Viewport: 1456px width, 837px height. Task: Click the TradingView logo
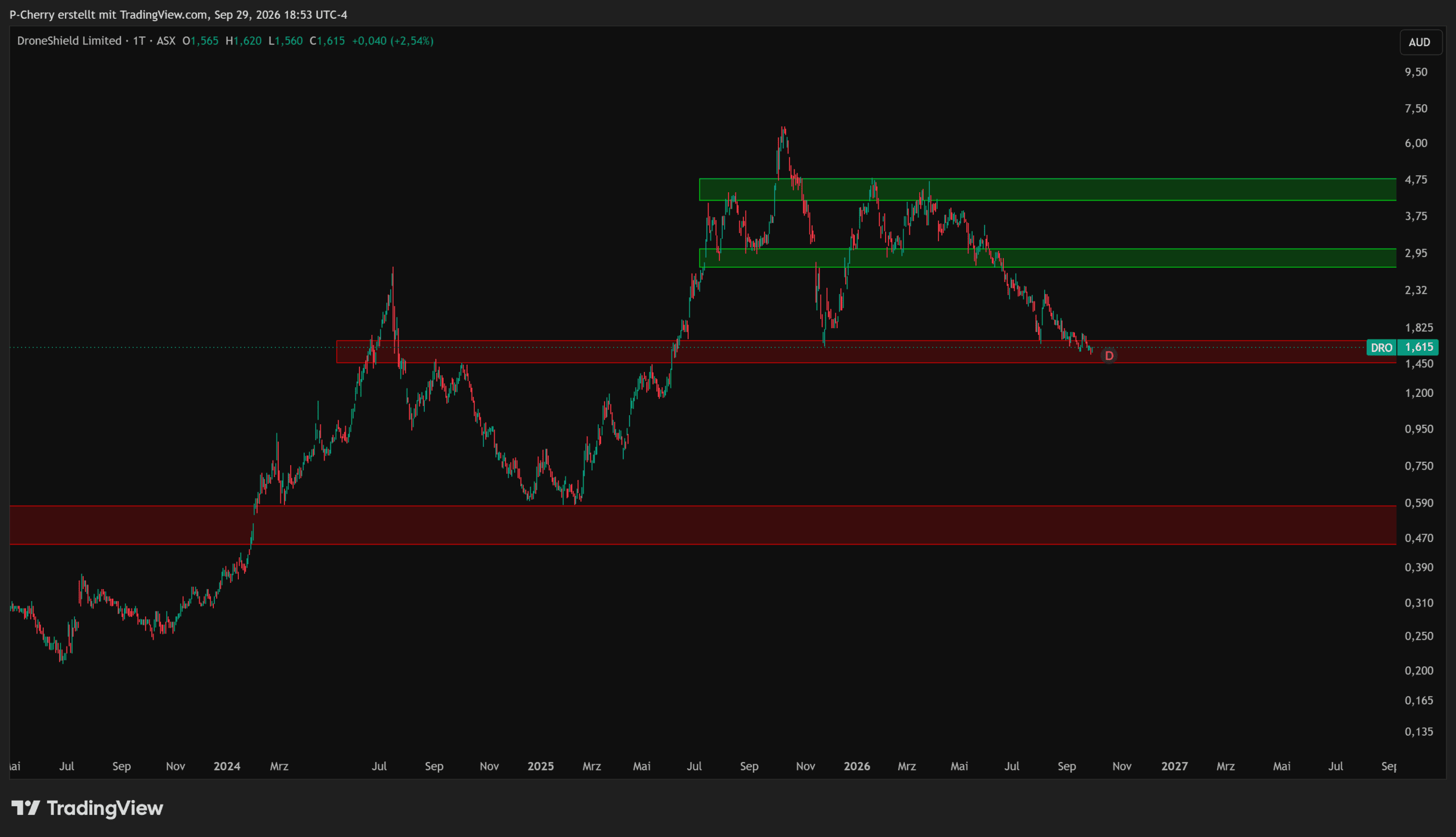88,807
